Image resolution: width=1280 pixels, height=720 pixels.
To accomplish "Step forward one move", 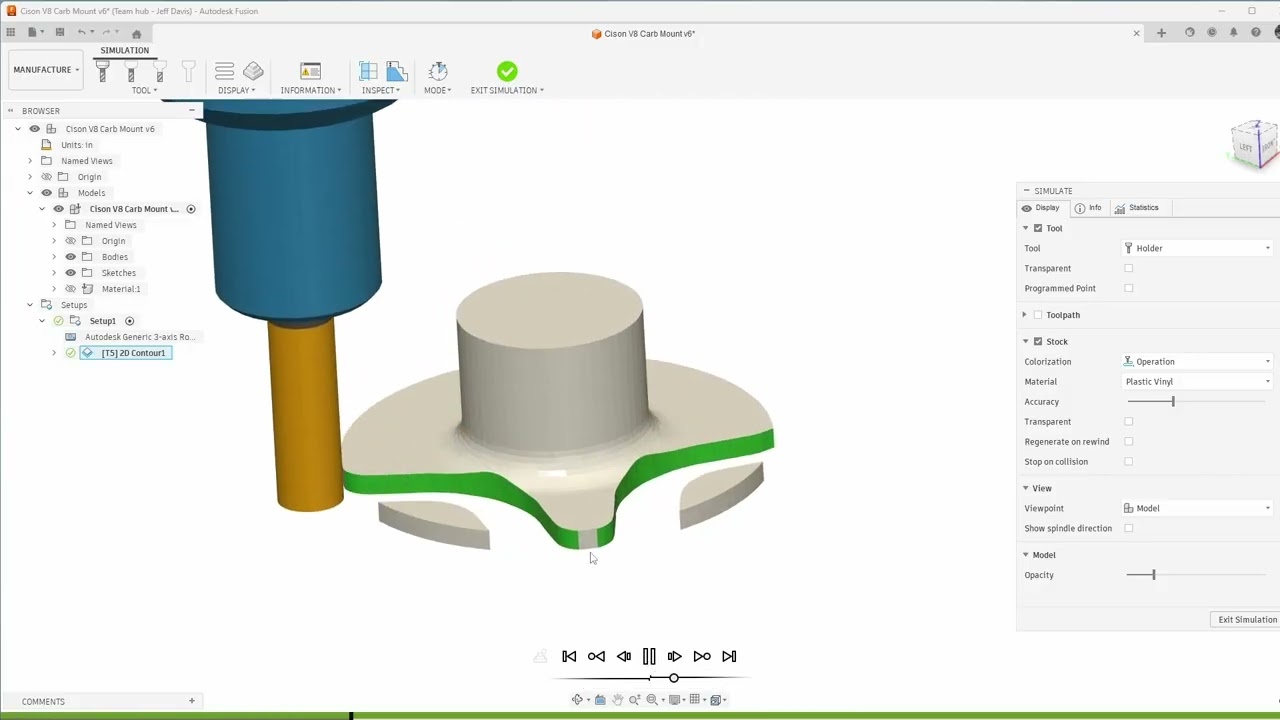I will (x=675, y=656).
